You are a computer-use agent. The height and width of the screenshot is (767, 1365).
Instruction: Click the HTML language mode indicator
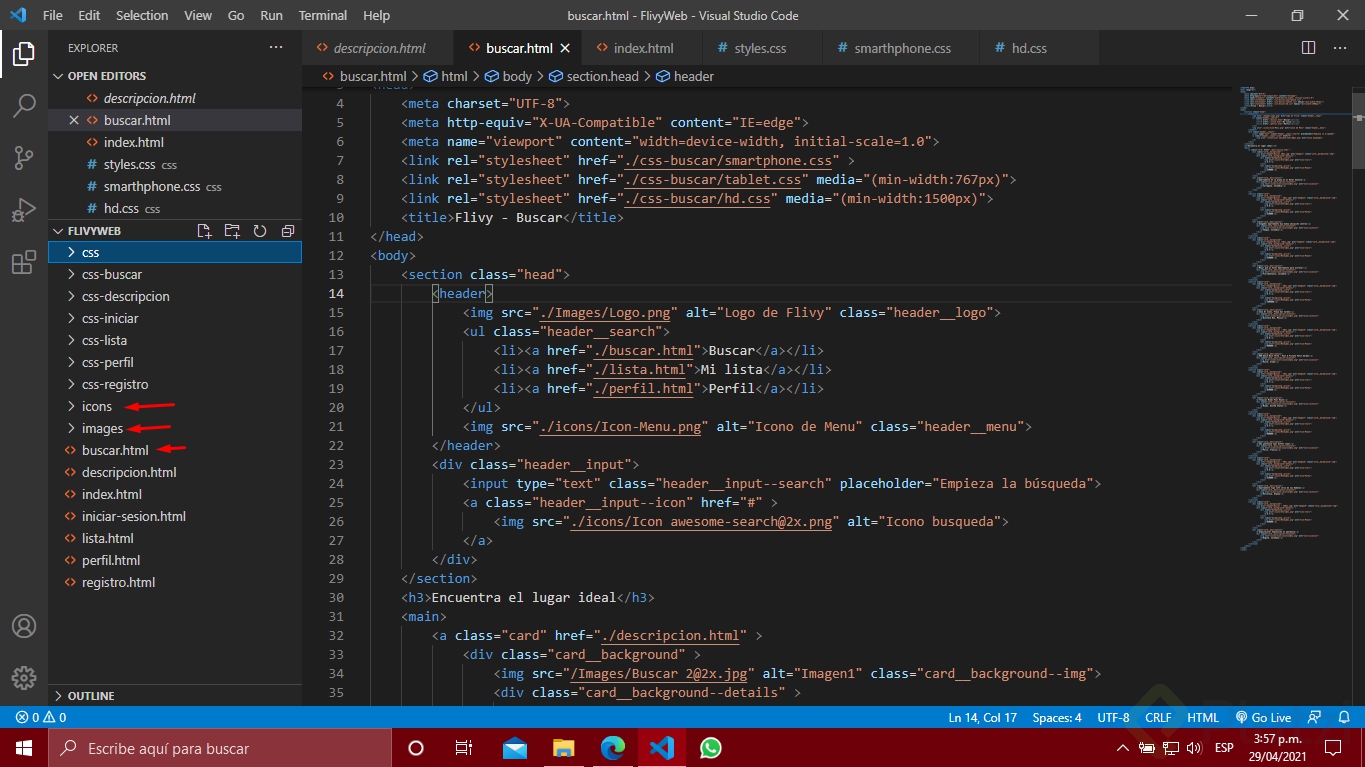[x=1203, y=717]
